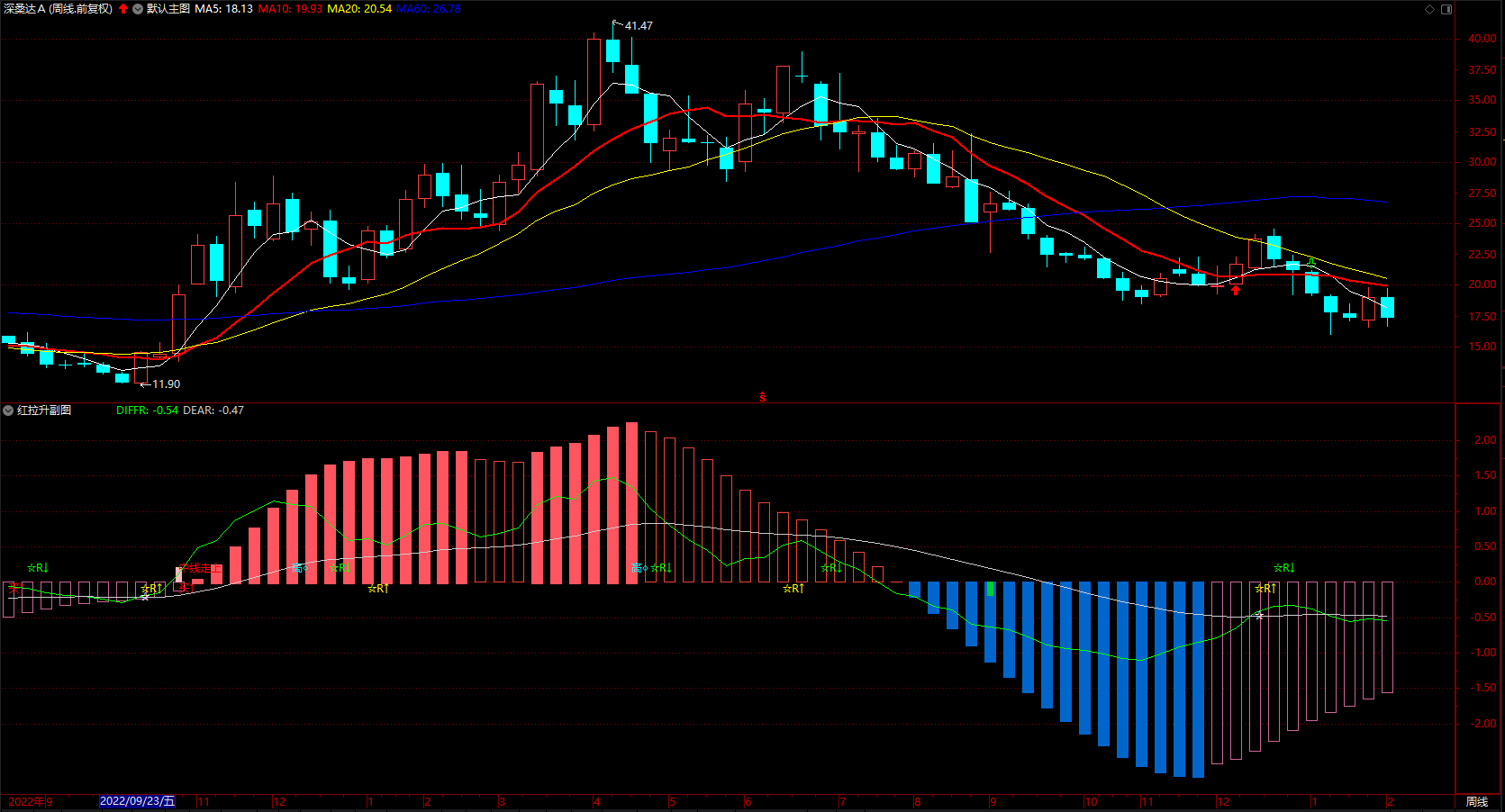Click the green DIFFR: -0.54 value
The width and height of the screenshot is (1505, 812).
pyautogui.click(x=148, y=411)
